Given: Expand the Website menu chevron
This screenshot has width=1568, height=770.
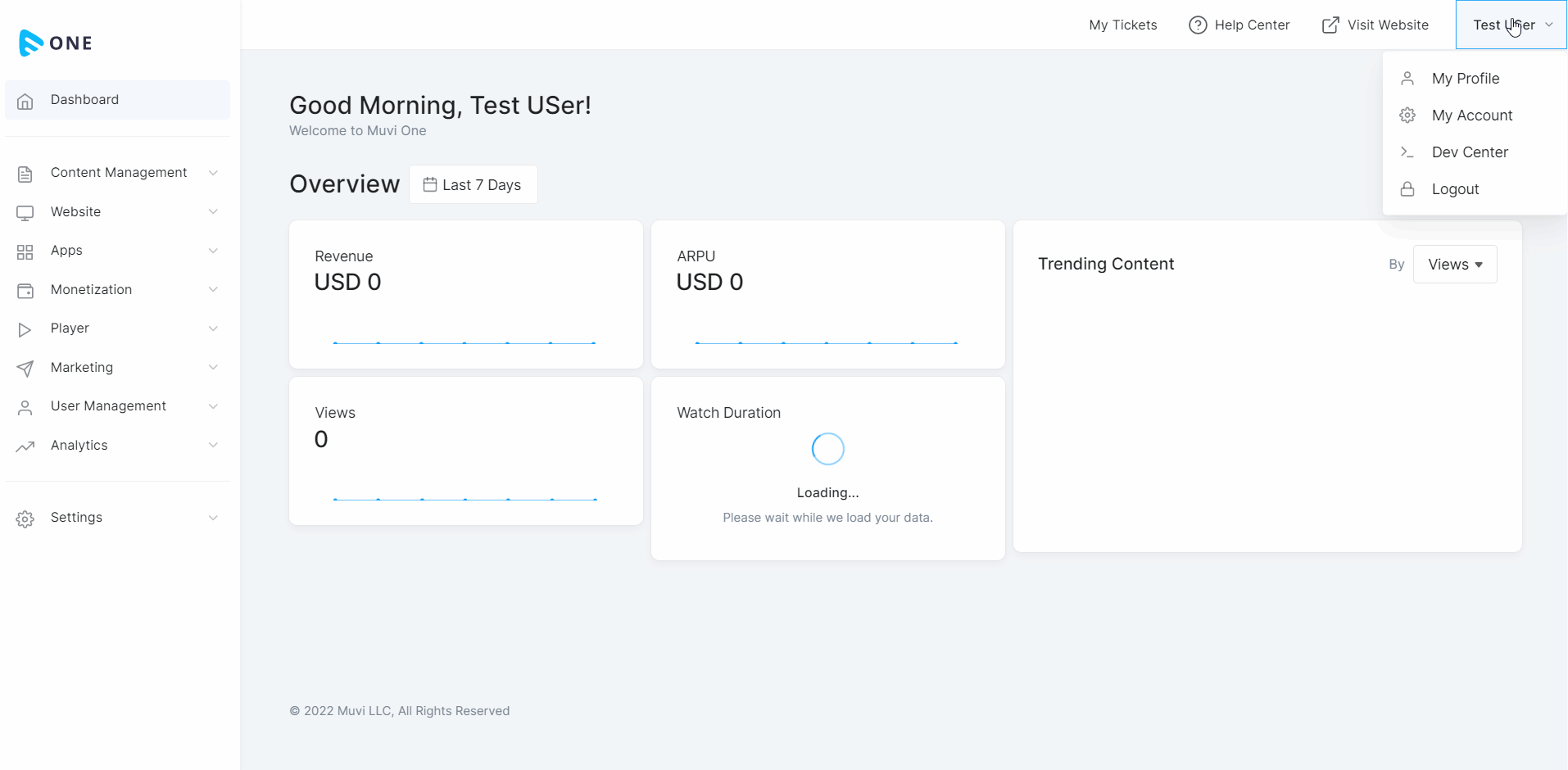Looking at the screenshot, I should point(213,212).
